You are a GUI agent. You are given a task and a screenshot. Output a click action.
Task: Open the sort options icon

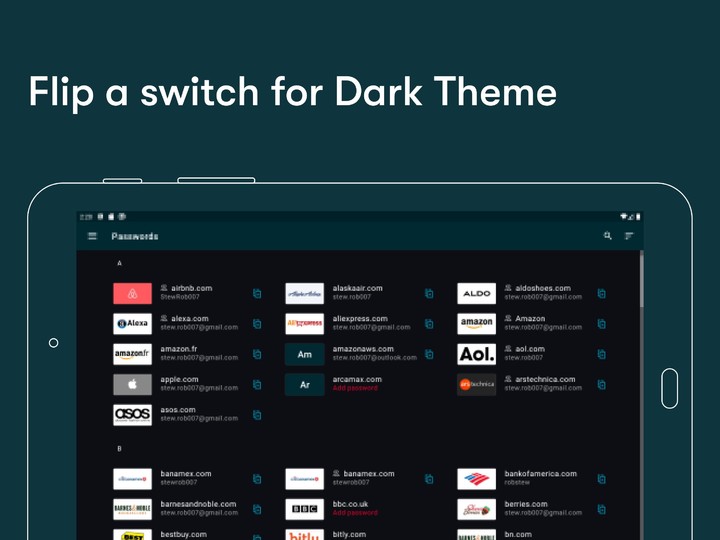[630, 236]
